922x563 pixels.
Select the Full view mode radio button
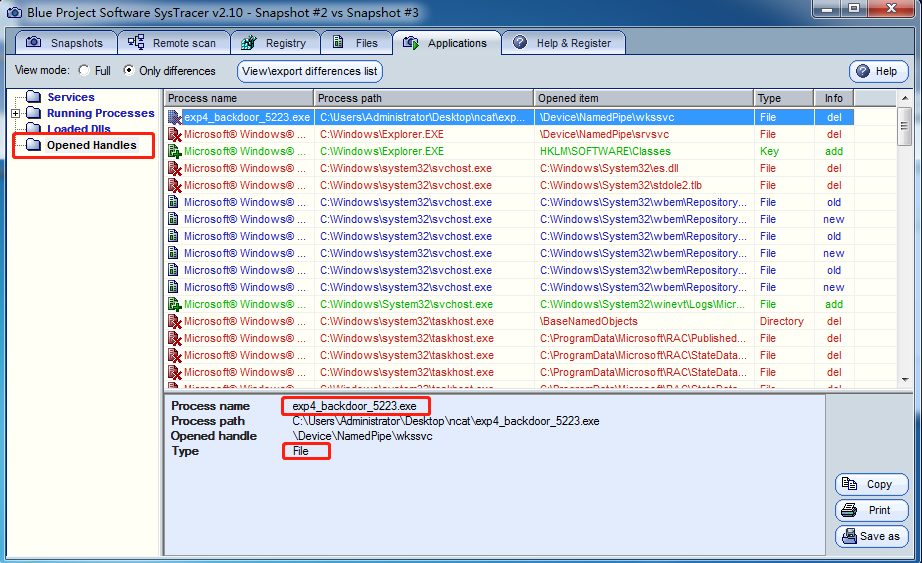pyautogui.click(x=84, y=70)
